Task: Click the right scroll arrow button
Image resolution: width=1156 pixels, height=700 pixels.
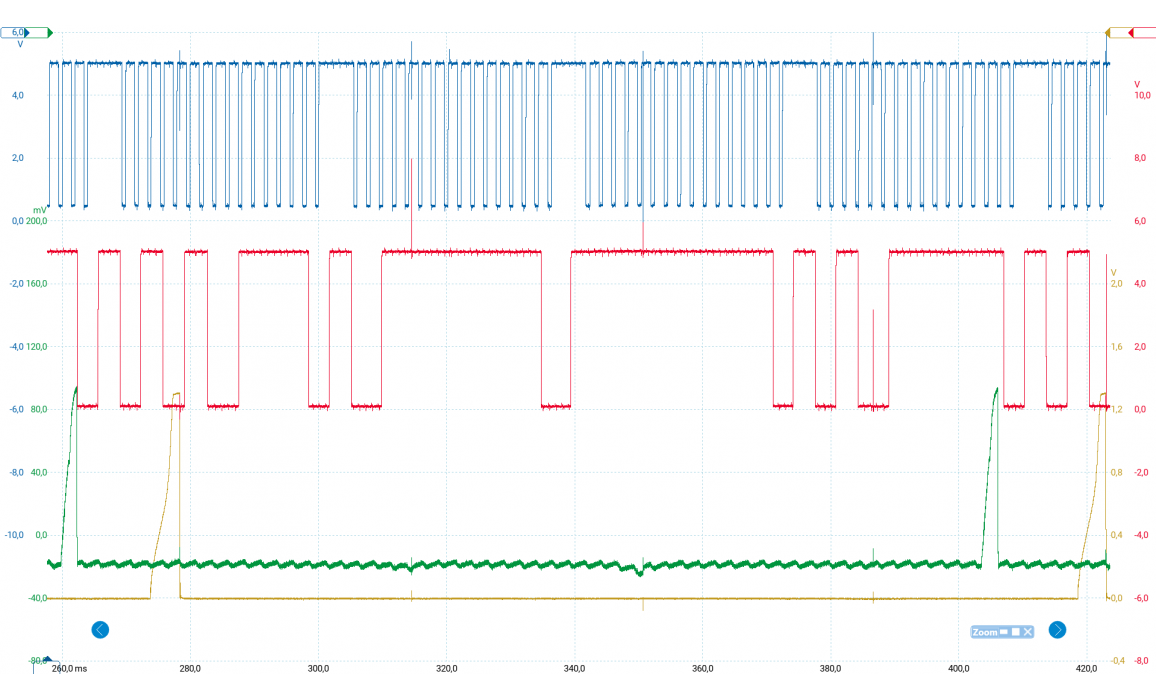Action: (x=1057, y=630)
